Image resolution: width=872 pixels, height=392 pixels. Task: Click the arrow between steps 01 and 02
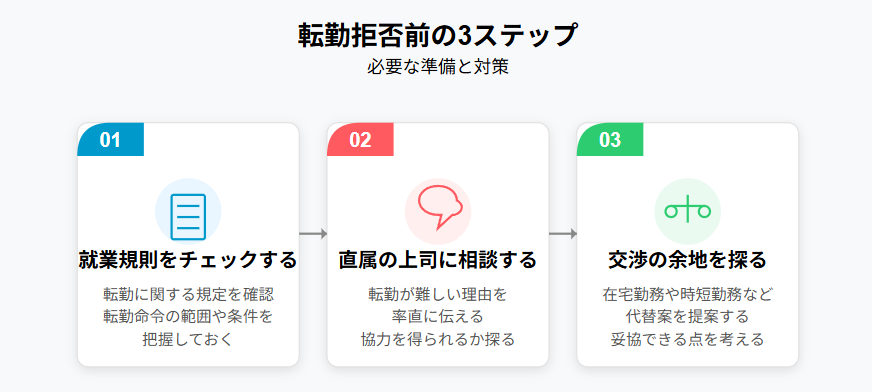coord(313,234)
